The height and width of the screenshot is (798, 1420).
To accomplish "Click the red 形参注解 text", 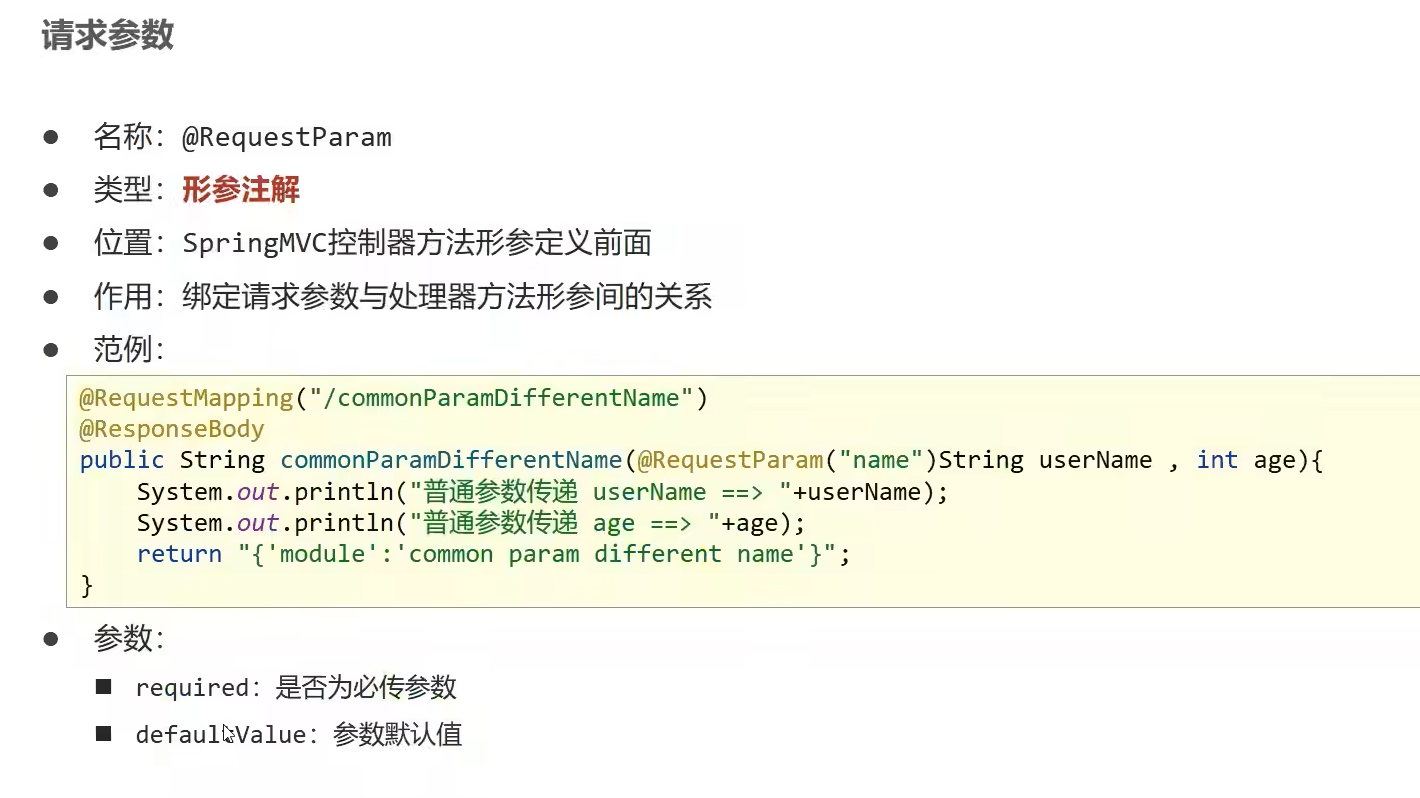I will (241, 190).
